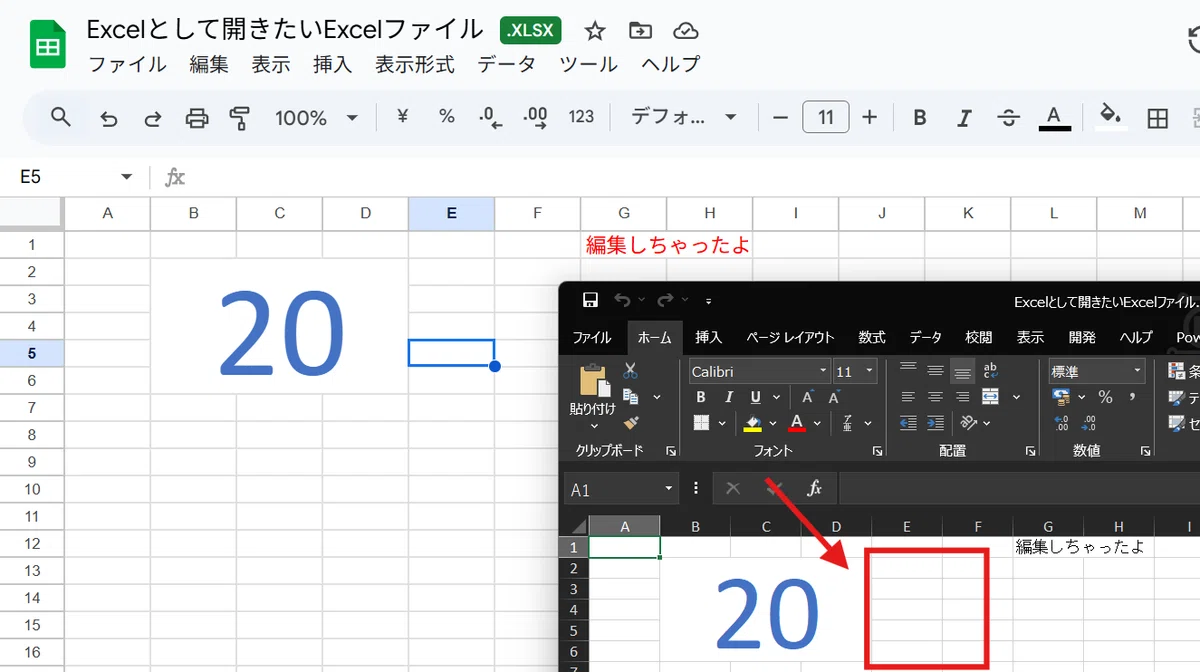
Task: Open borders tool in Sheets toolbar
Action: pos(1157,118)
